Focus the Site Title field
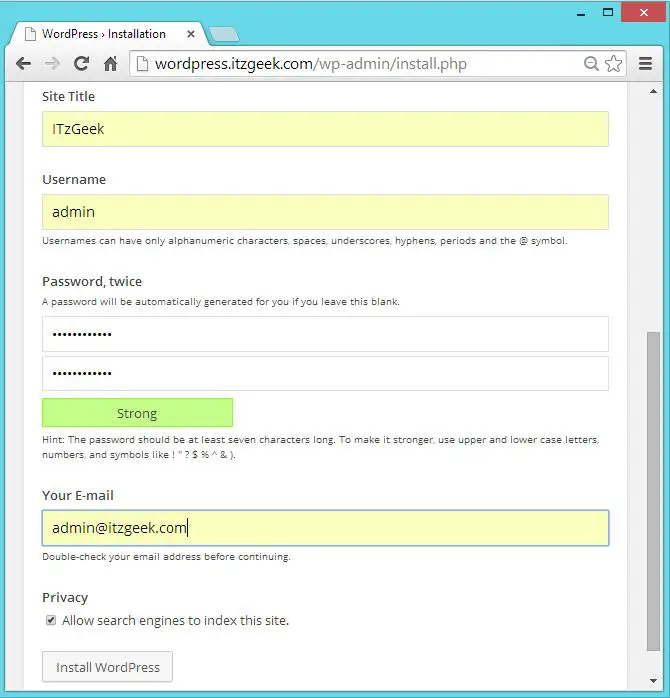 click(x=325, y=129)
